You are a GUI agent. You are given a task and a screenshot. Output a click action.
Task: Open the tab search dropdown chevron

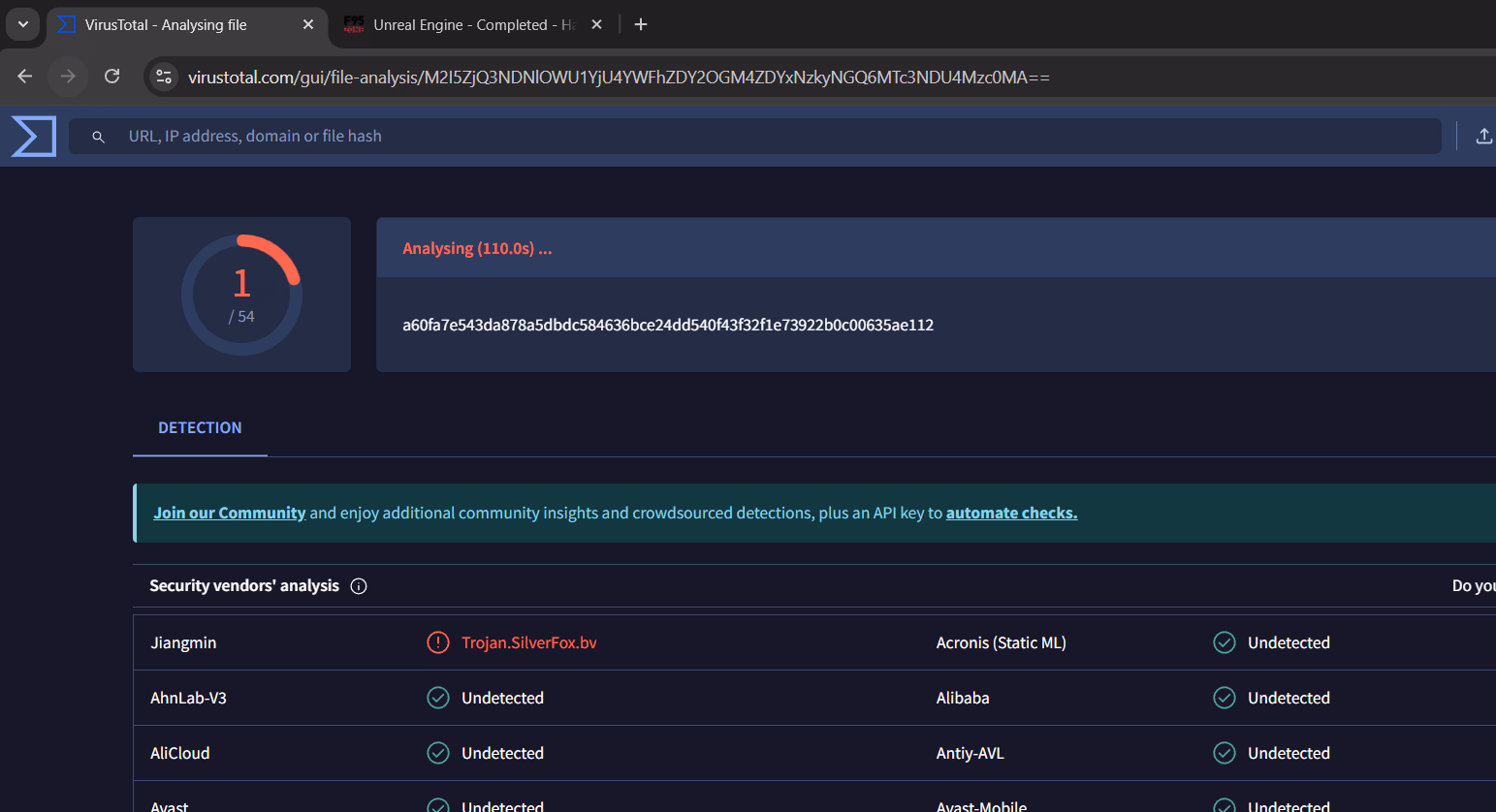[22, 24]
